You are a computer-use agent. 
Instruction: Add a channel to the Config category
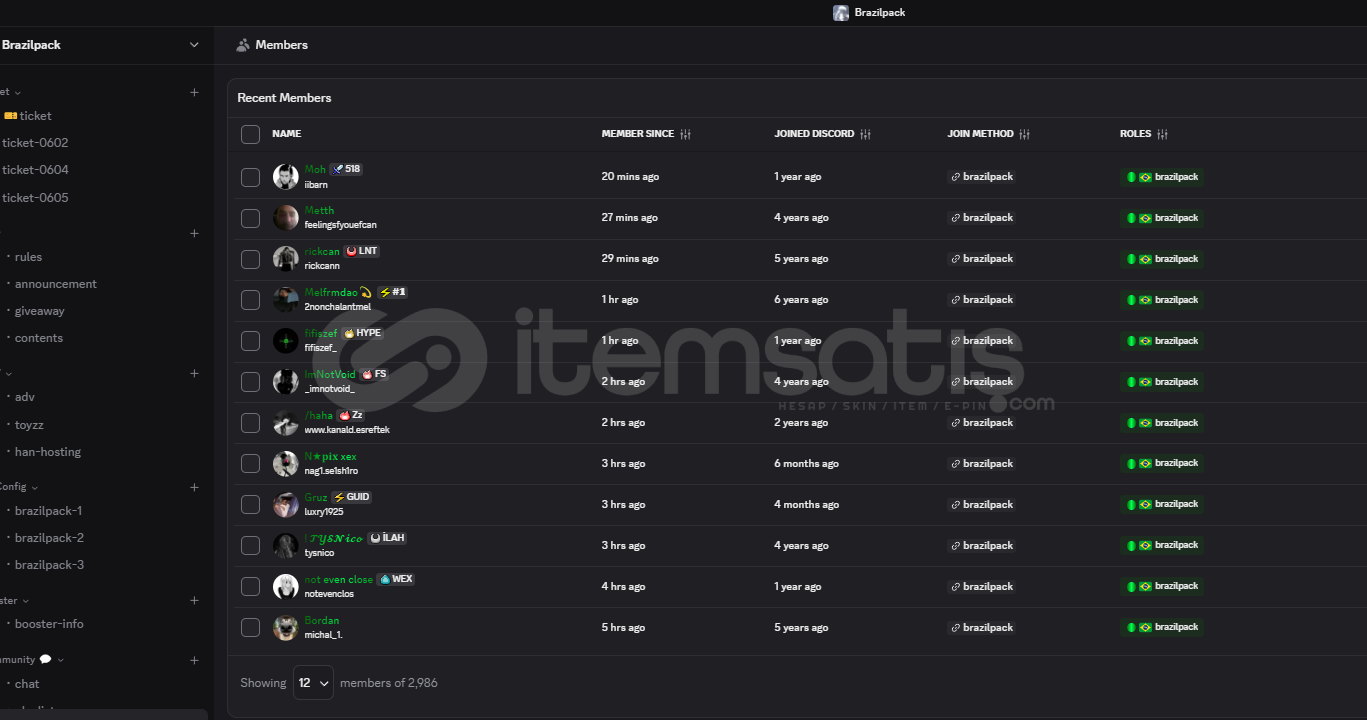coord(194,487)
